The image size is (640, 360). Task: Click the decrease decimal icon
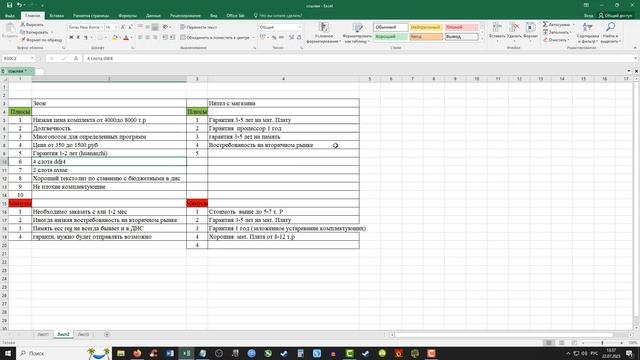[299, 38]
